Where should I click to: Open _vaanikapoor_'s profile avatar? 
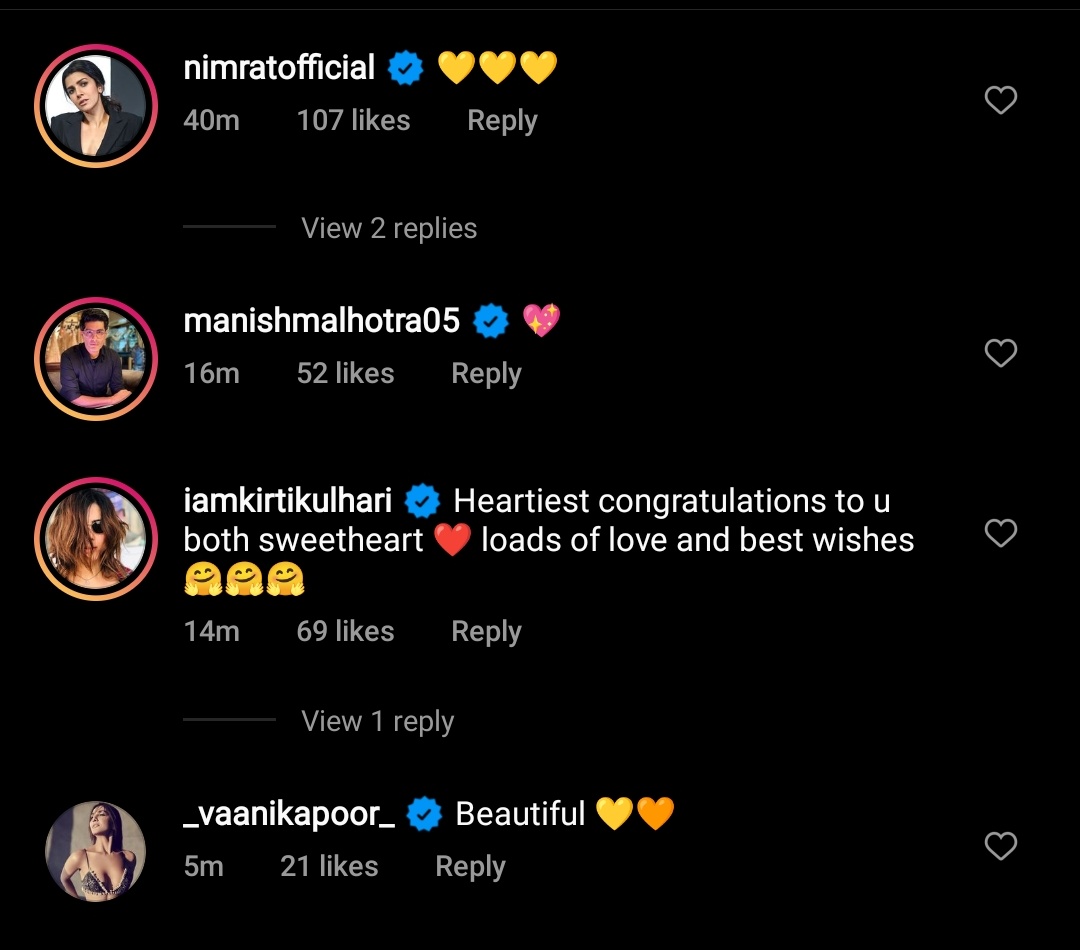(x=96, y=851)
